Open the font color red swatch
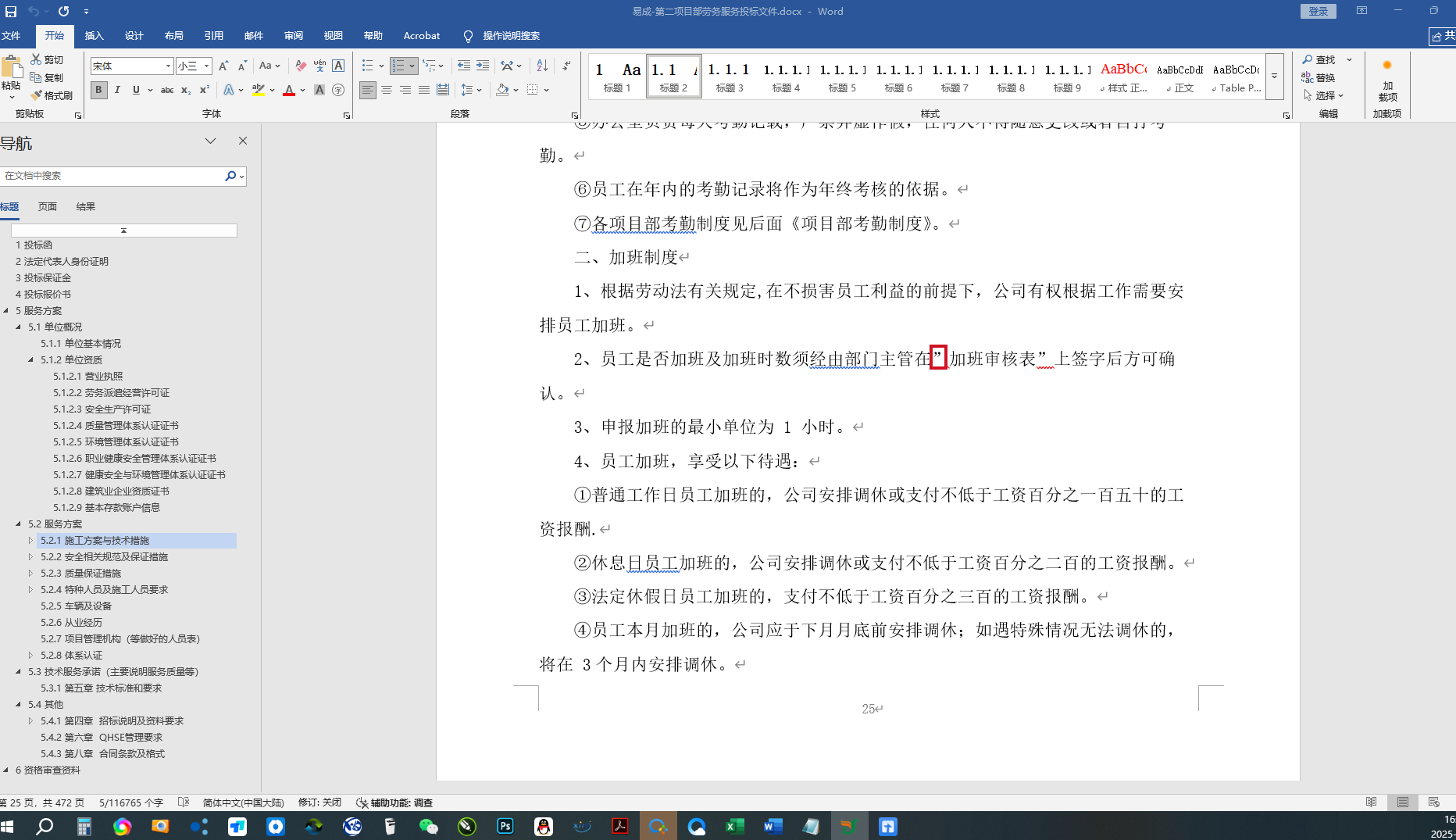Screen dimensions: 1456x840 click(289, 91)
